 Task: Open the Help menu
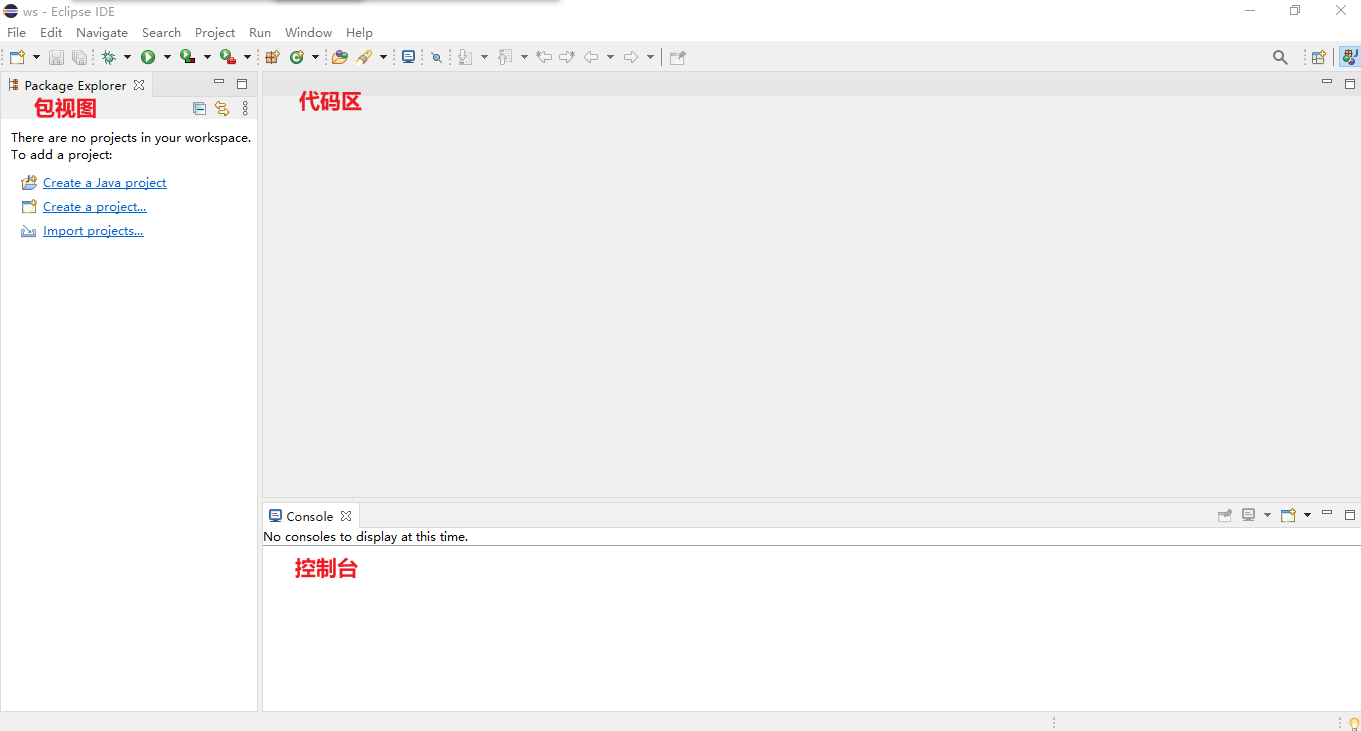[359, 32]
